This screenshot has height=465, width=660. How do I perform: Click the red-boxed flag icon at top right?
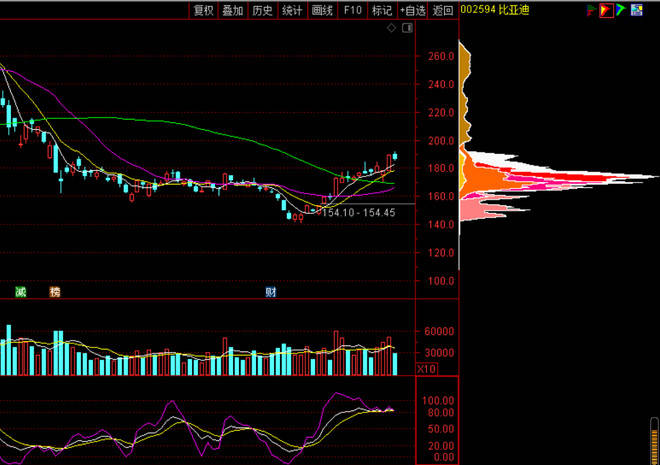[606, 10]
